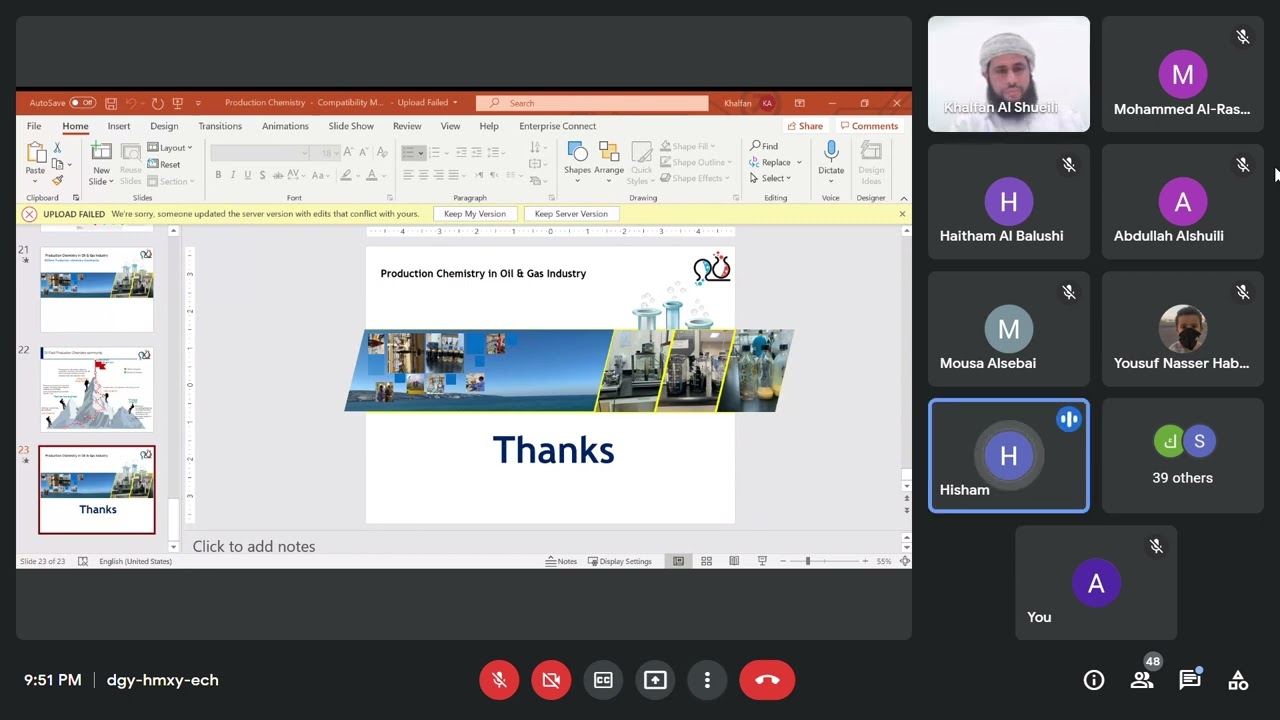Click the Share button in PowerPoint
This screenshot has width=1280, height=720.
805,126
